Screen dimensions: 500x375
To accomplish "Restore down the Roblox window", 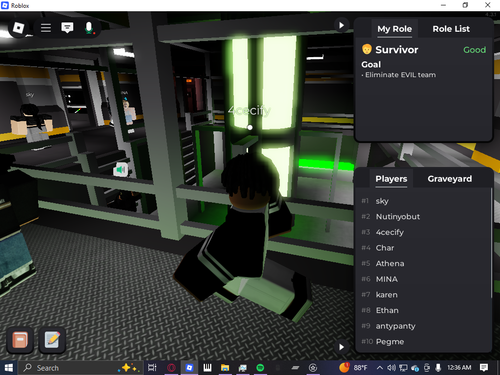I will pos(465,5).
